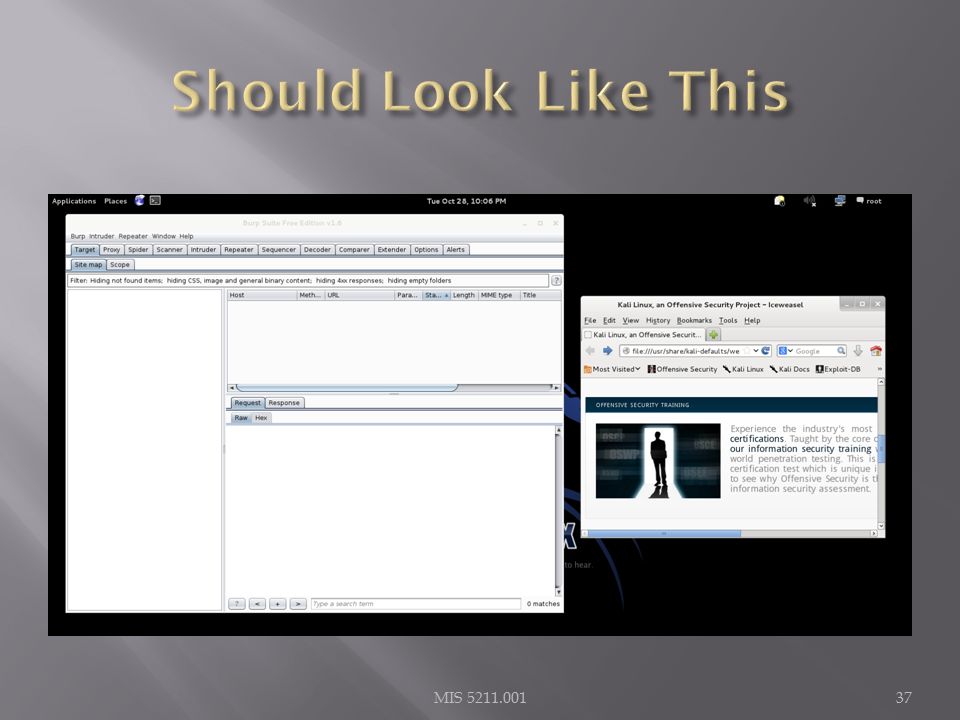This screenshot has width=960, height=720.
Task: Click the volume speaker icon in system tray
Action: coord(809,201)
